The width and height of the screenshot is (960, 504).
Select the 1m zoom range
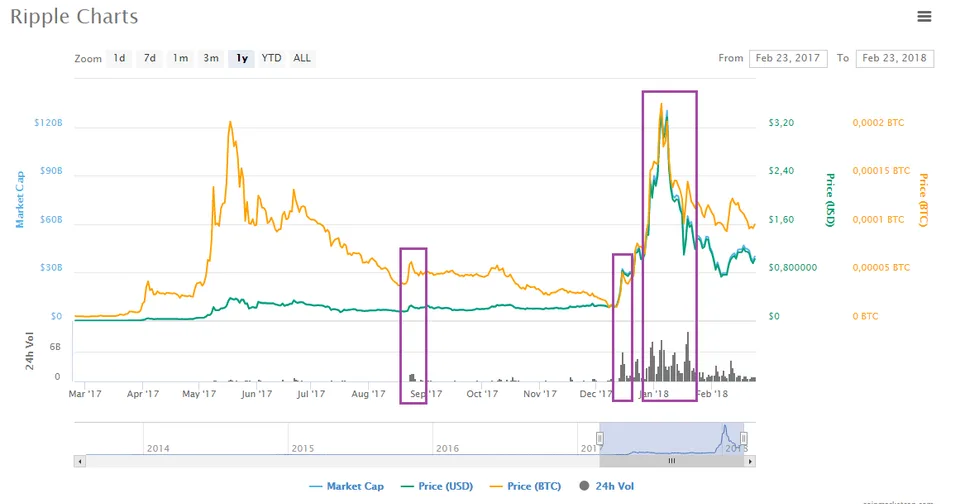coord(180,58)
